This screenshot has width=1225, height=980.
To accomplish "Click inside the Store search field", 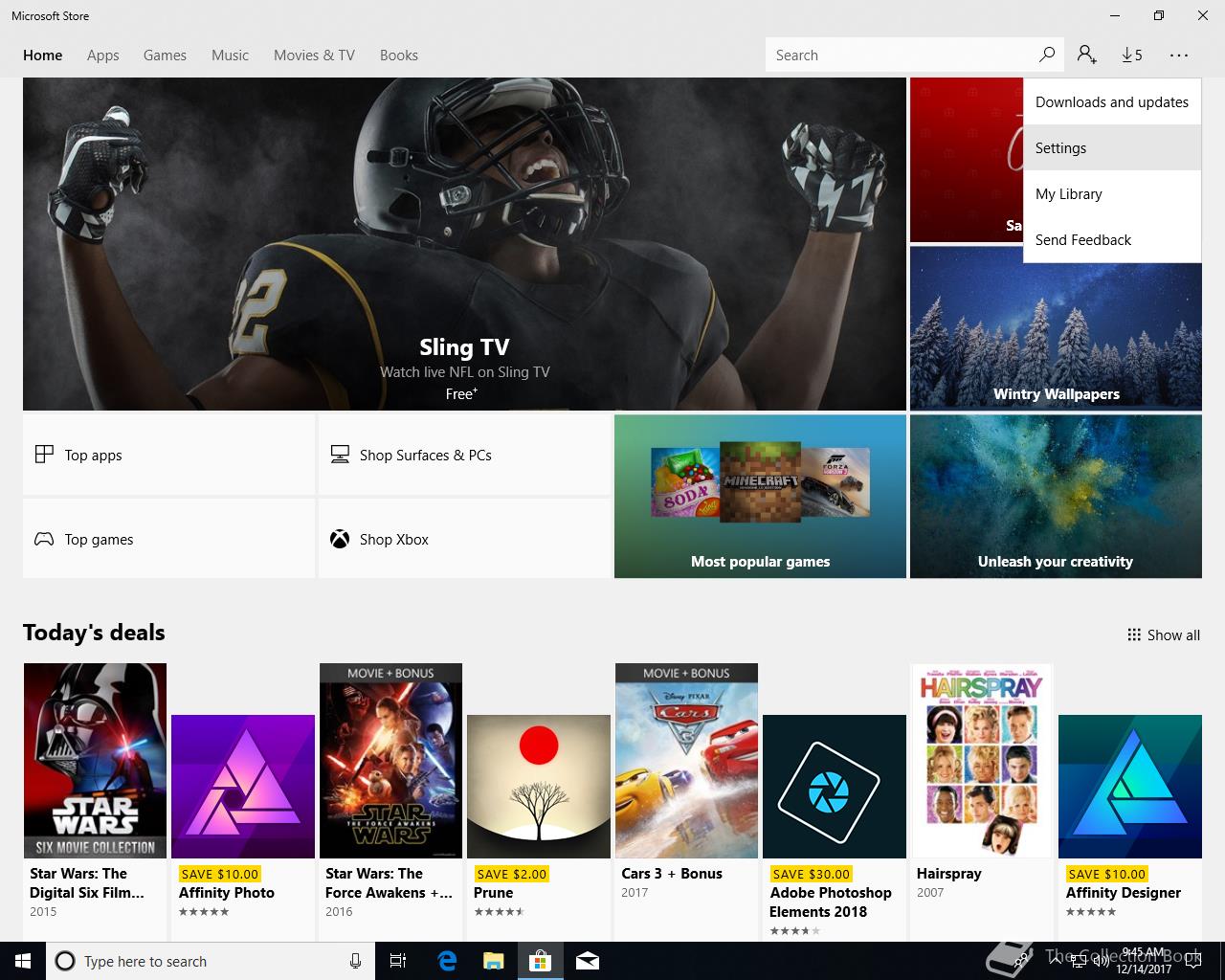I will (900, 55).
